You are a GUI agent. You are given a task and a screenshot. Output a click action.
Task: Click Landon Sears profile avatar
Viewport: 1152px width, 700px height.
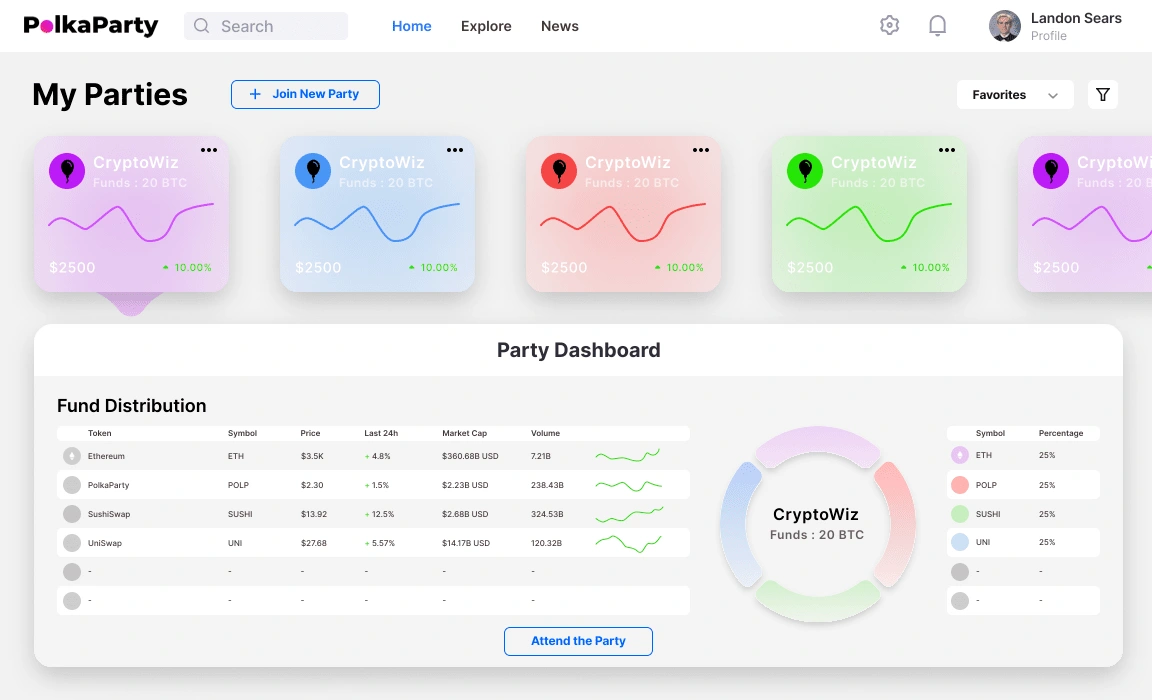[x=1004, y=26]
